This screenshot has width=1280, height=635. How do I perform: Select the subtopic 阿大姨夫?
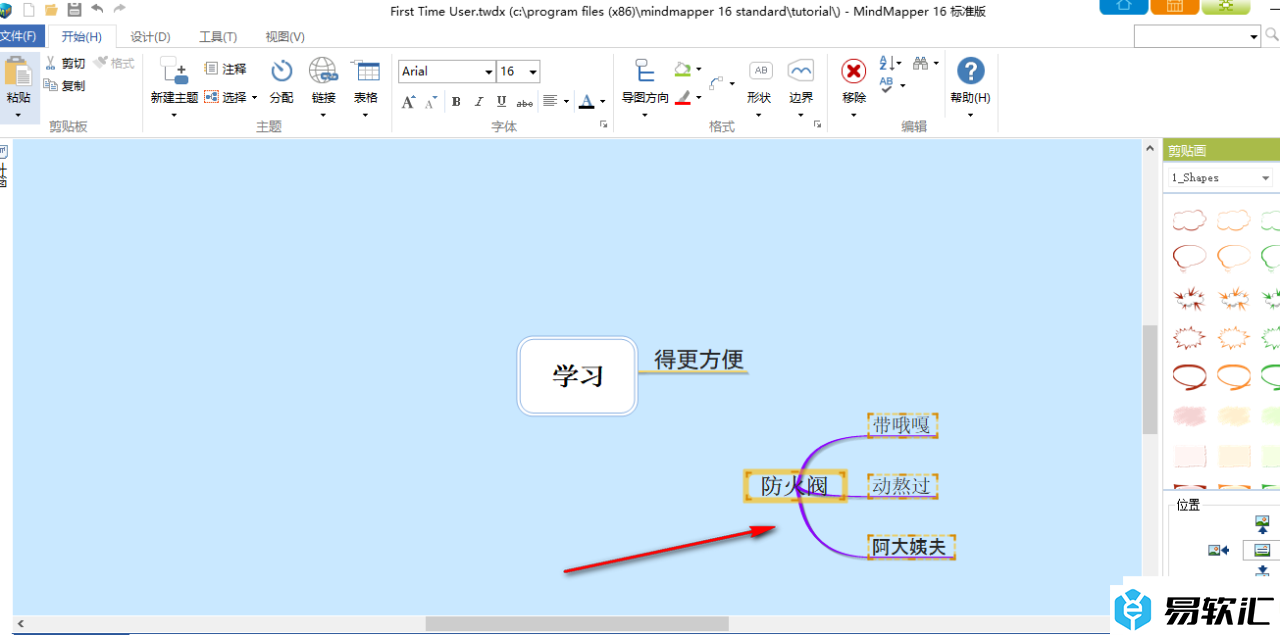pyautogui.click(x=910, y=547)
